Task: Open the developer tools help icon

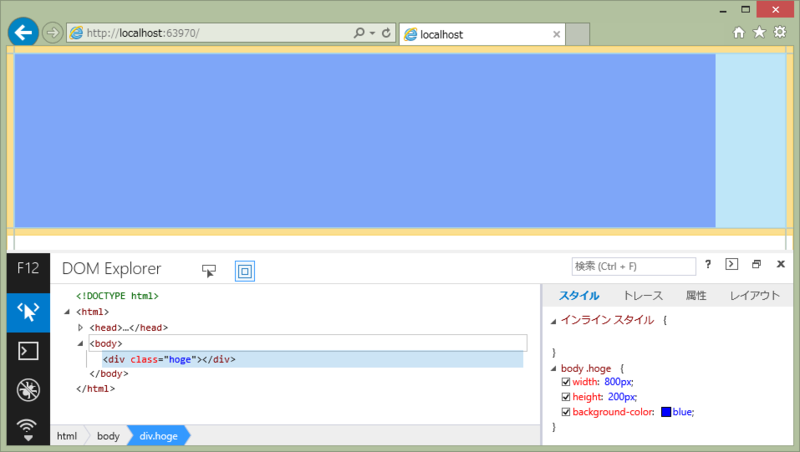Action: point(708,264)
